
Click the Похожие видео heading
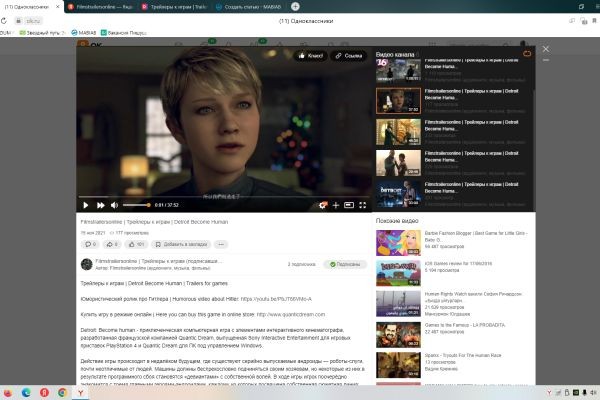click(397, 221)
